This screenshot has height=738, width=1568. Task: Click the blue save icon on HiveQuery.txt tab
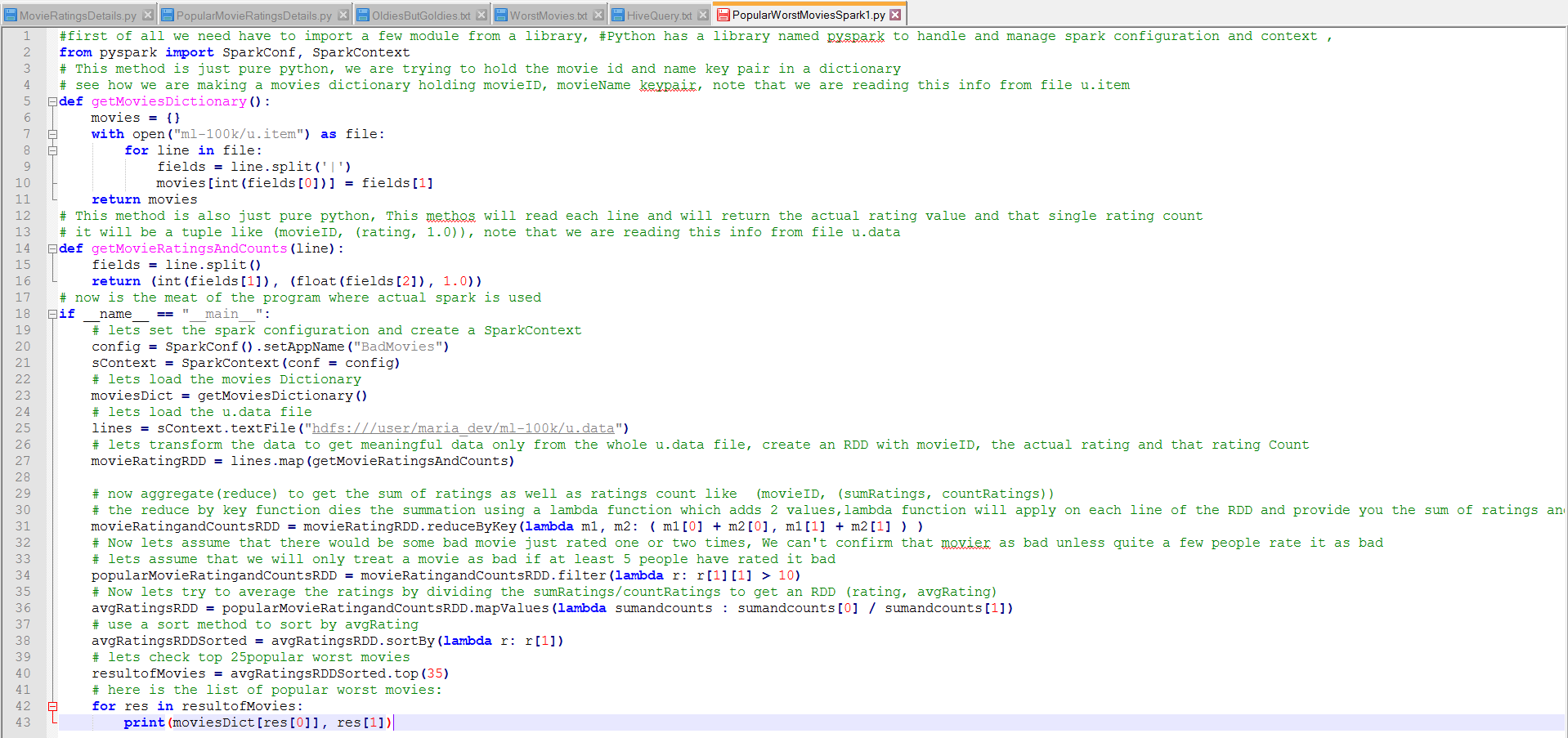618,15
